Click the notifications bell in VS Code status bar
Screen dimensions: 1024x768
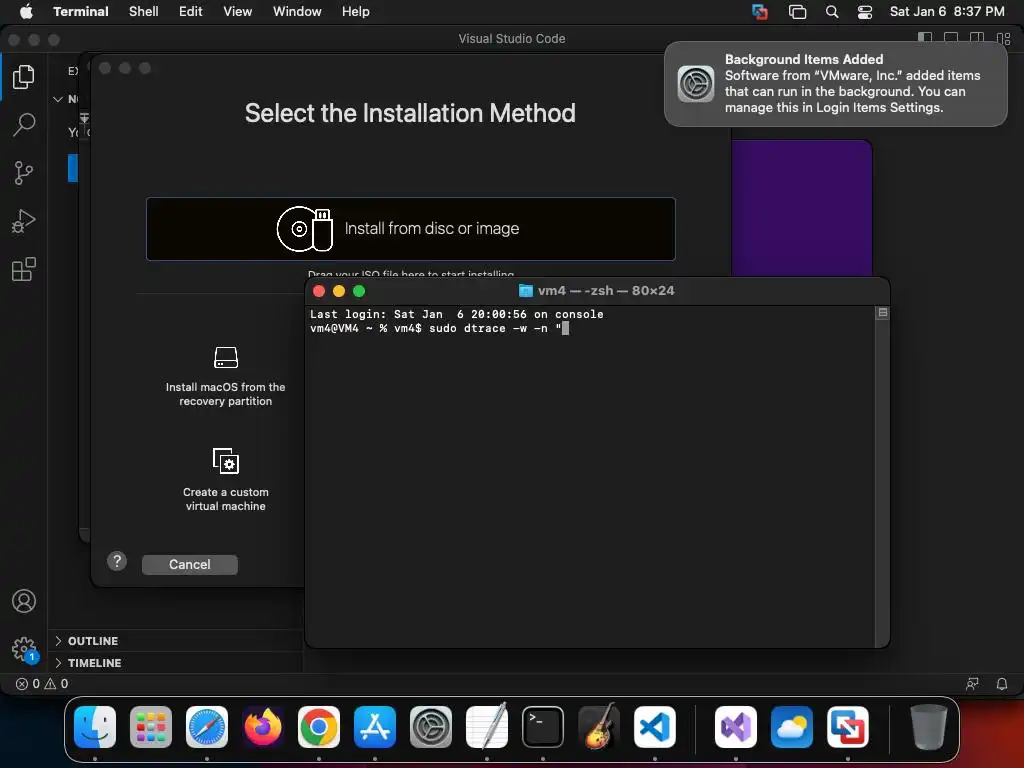(x=1002, y=684)
